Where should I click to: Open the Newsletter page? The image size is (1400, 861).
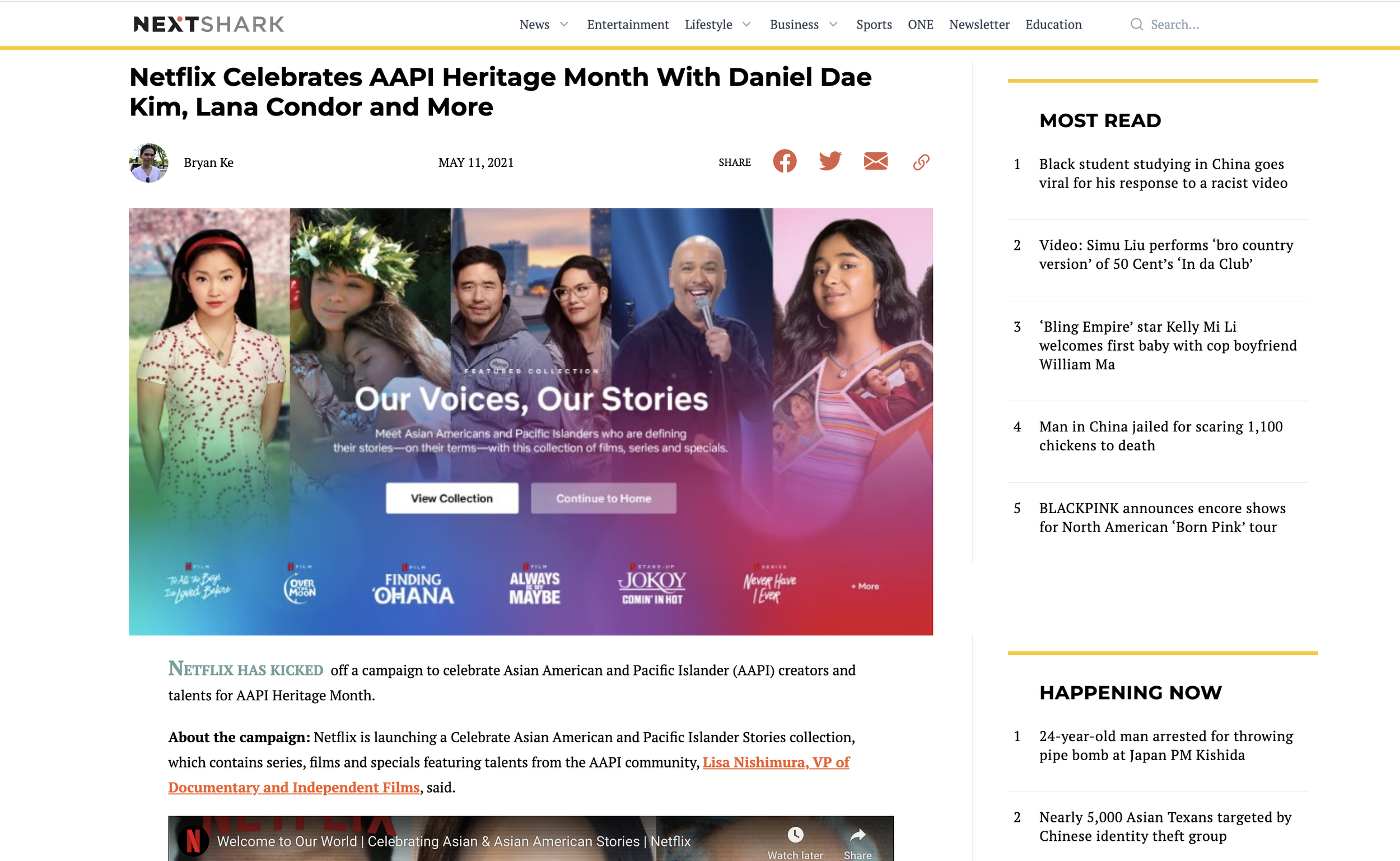point(979,25)
